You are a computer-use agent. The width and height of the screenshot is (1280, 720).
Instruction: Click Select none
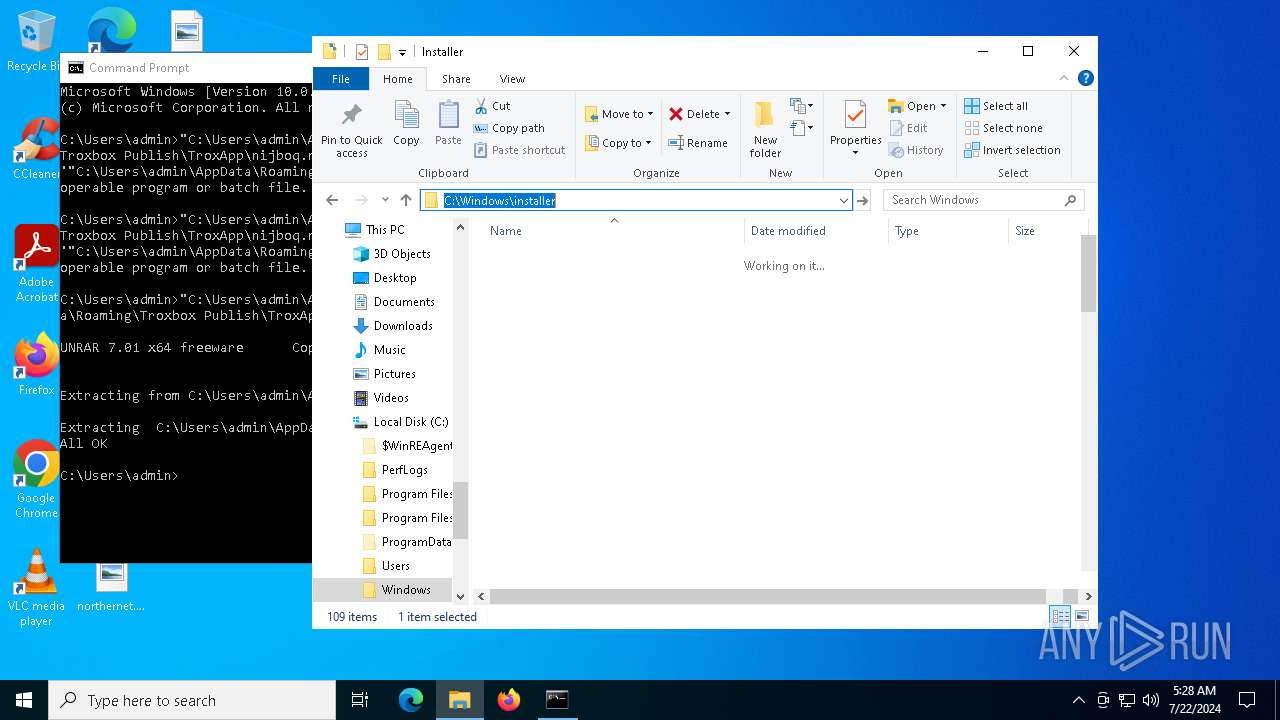[1003, 128]
